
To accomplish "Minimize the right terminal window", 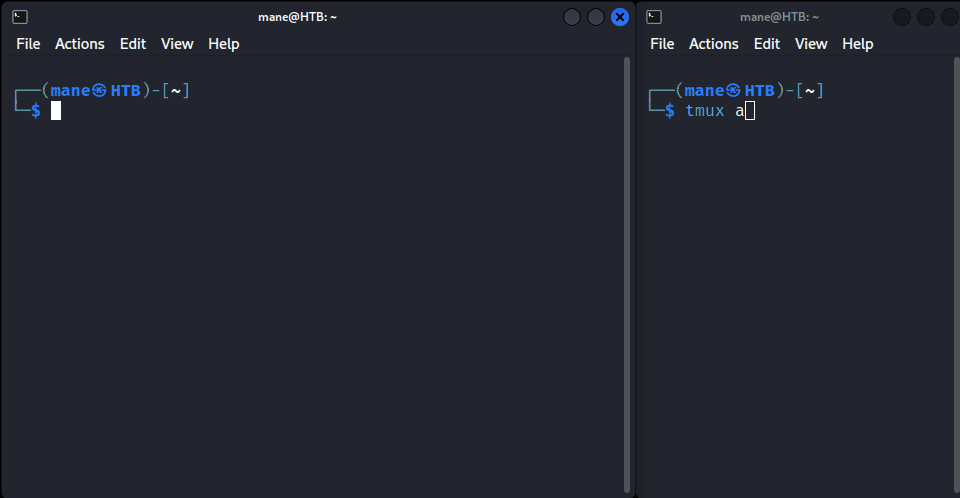I will coord(902,17).
